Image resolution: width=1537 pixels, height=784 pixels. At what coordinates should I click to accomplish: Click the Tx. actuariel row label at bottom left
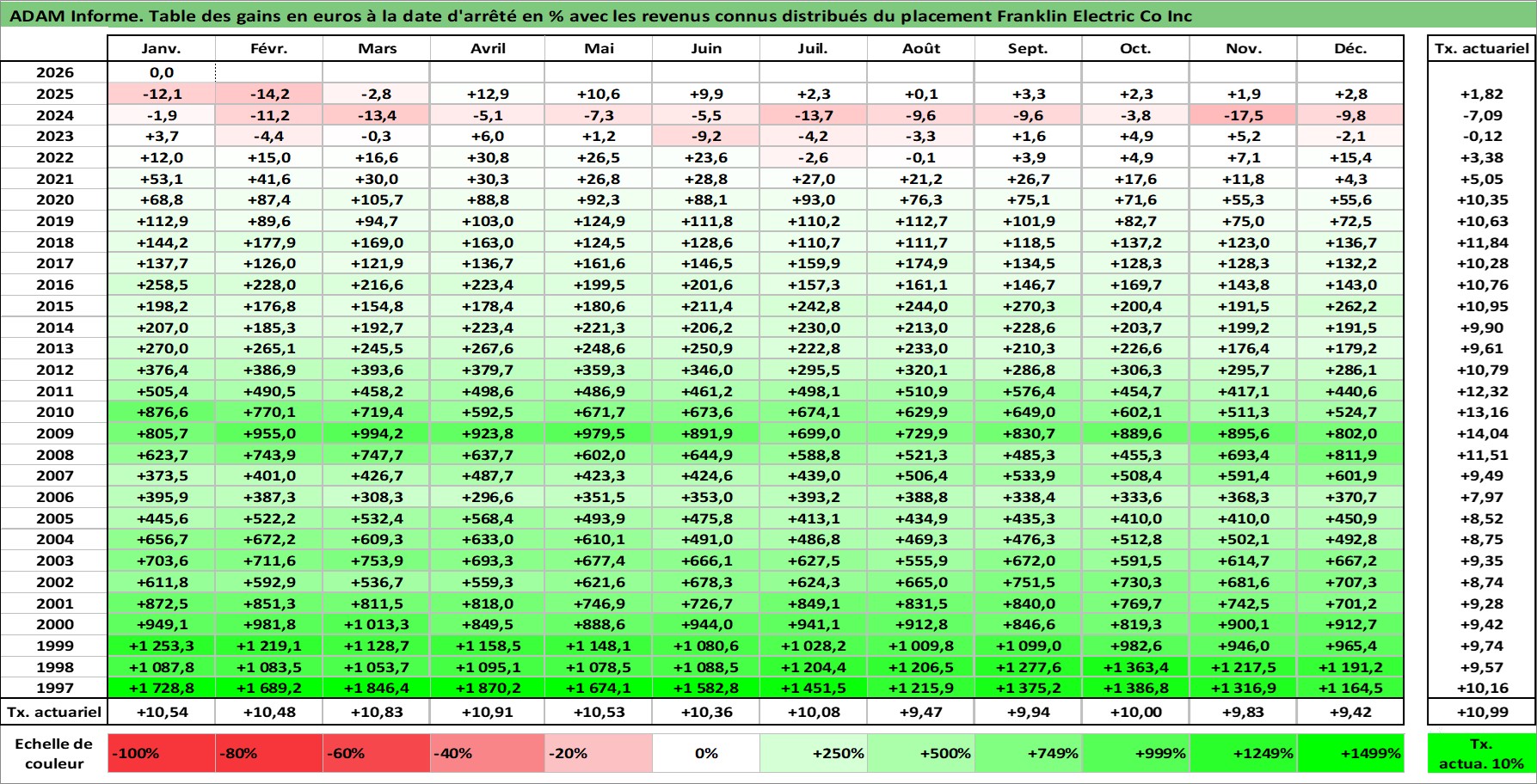coord(54,712)
